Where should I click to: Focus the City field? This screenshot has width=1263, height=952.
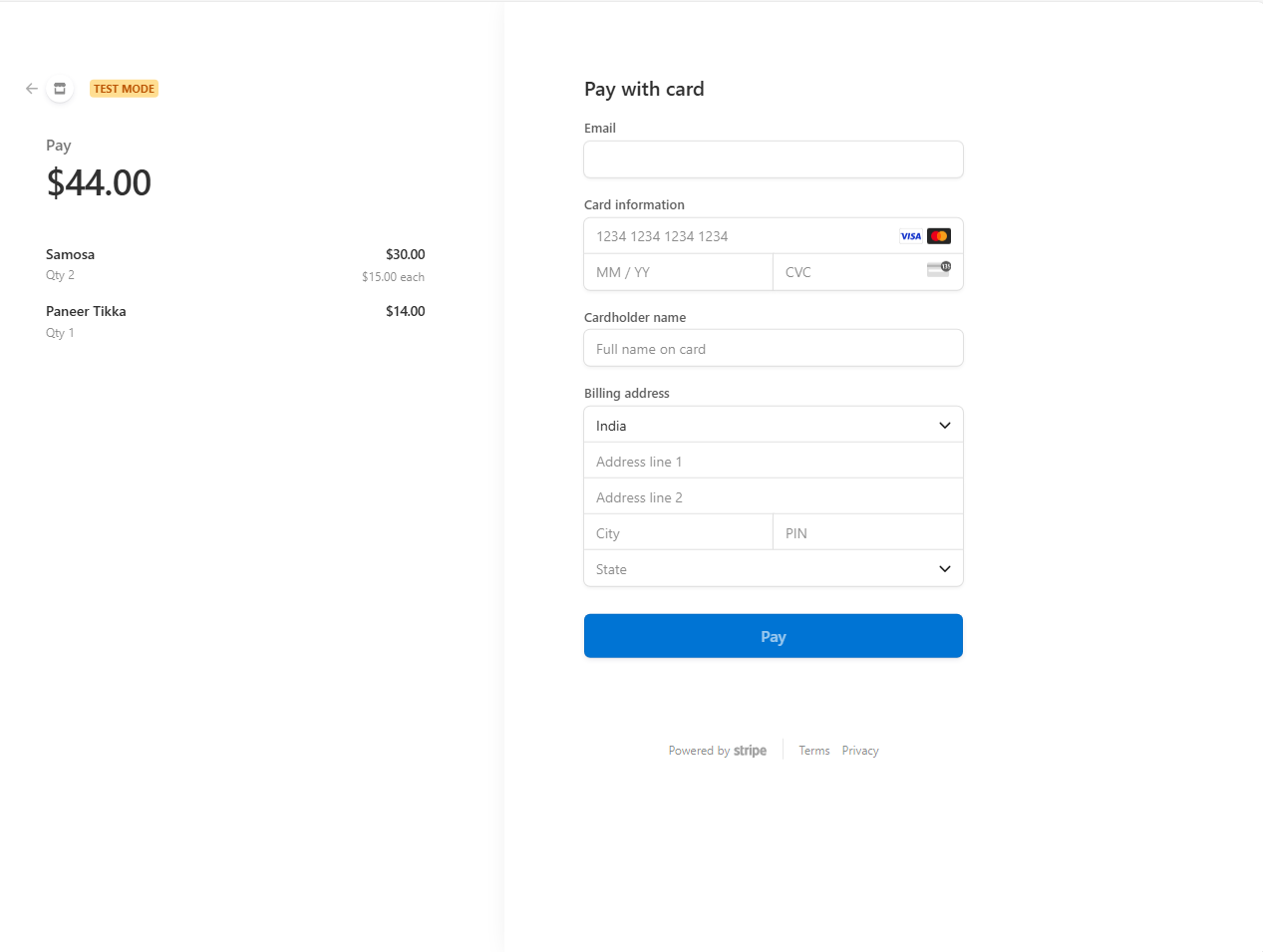(x=679, y=533)
